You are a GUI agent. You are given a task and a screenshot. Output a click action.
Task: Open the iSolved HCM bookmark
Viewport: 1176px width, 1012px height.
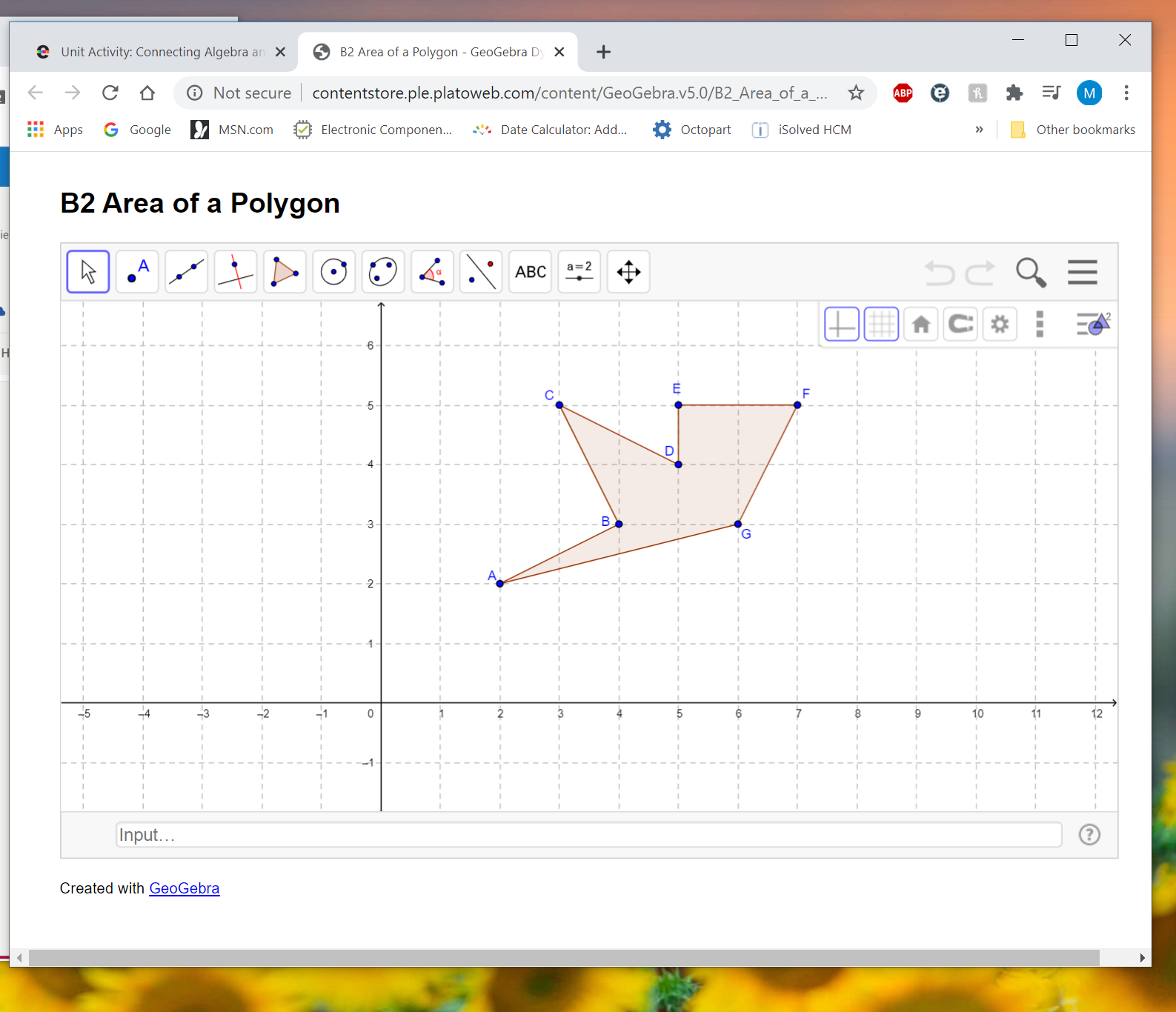(x=802, y=130)
